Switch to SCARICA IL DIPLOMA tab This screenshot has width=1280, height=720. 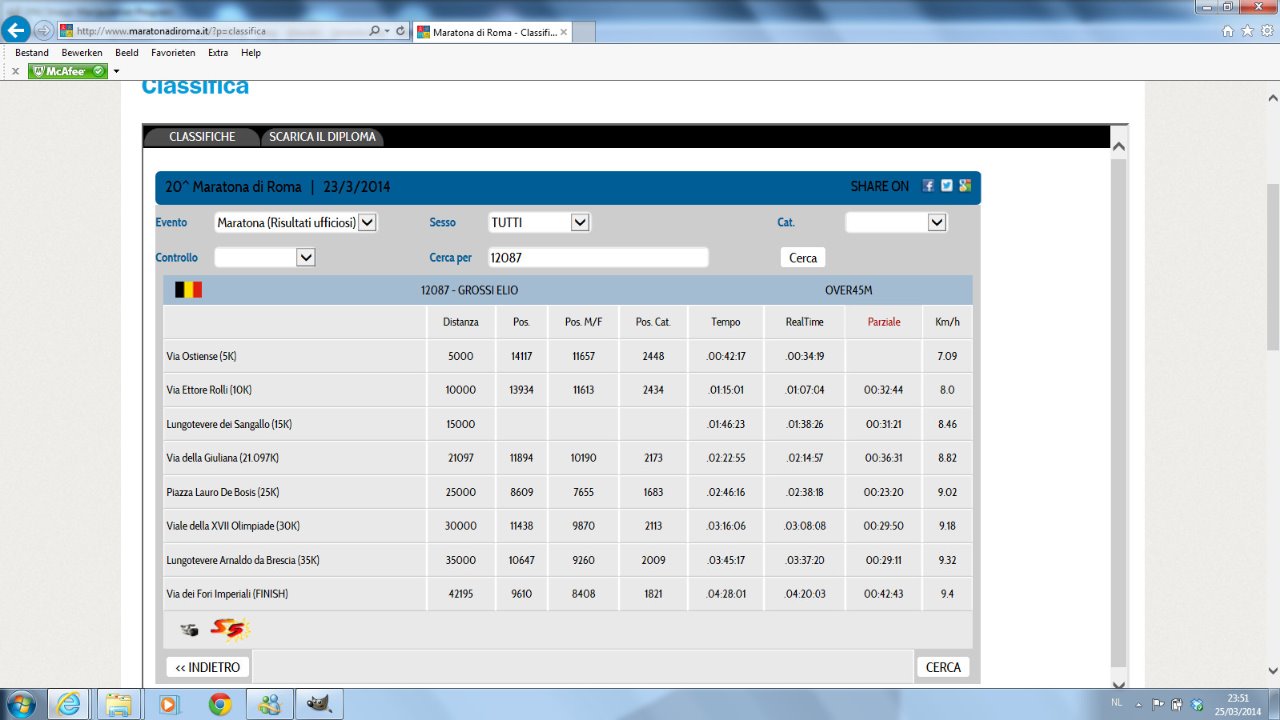322,137
